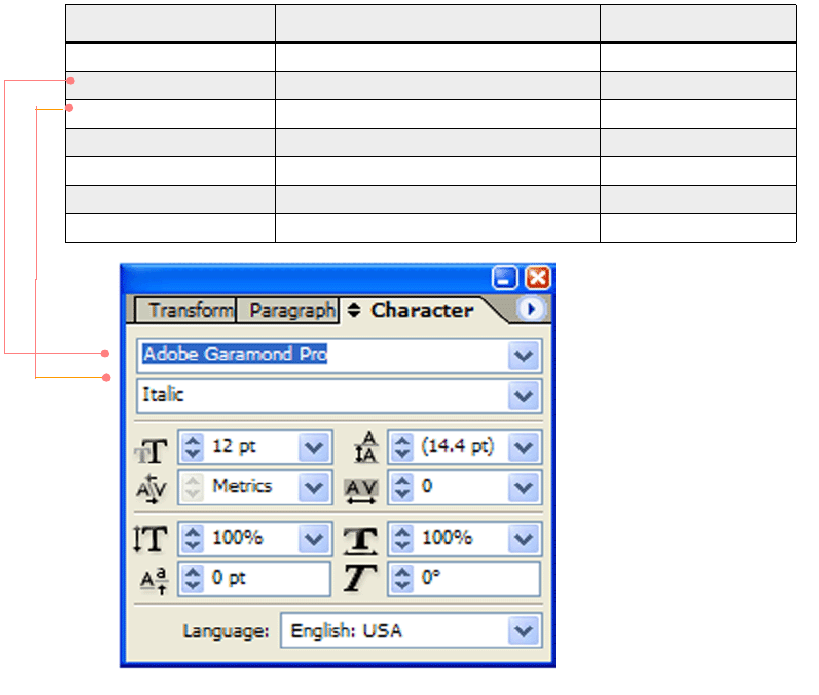The image size is (819, 695).
Task: Switch to the Transform tab
Action: pos(190,310)
